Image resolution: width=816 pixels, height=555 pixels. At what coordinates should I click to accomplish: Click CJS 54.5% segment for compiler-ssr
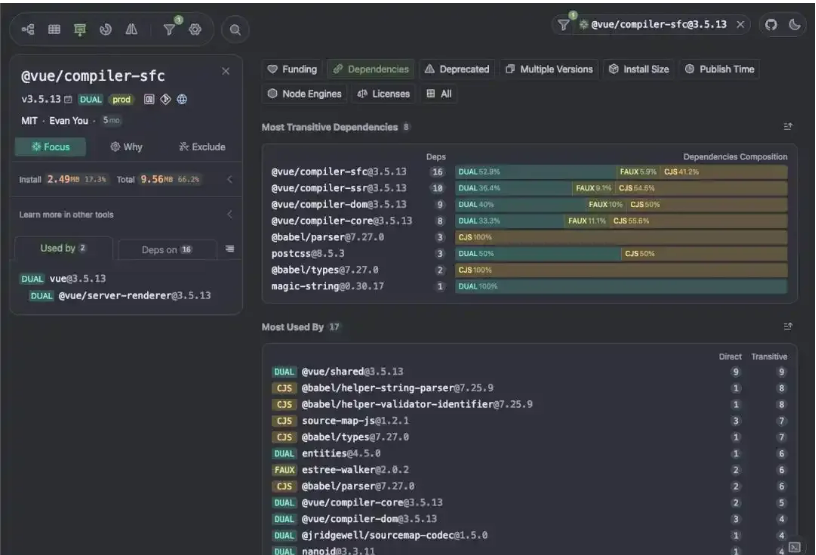point(702,188)
